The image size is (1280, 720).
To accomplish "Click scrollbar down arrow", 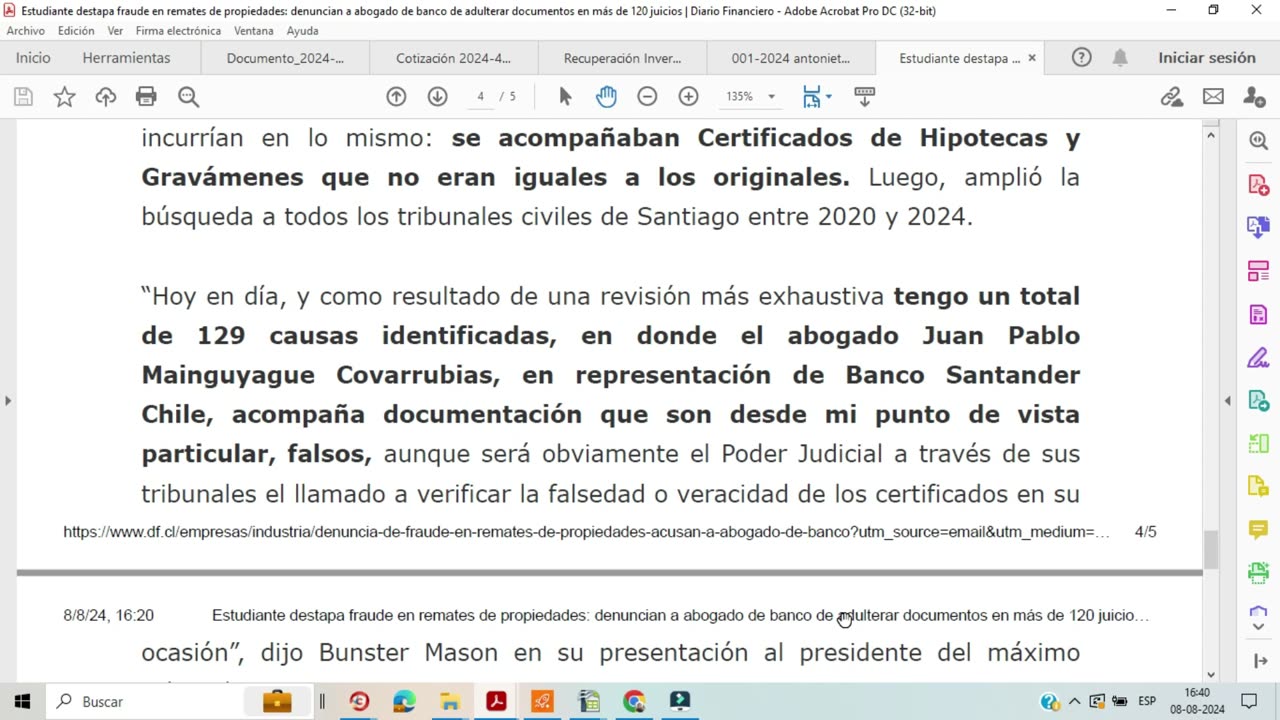I will tap(1211, 675).
